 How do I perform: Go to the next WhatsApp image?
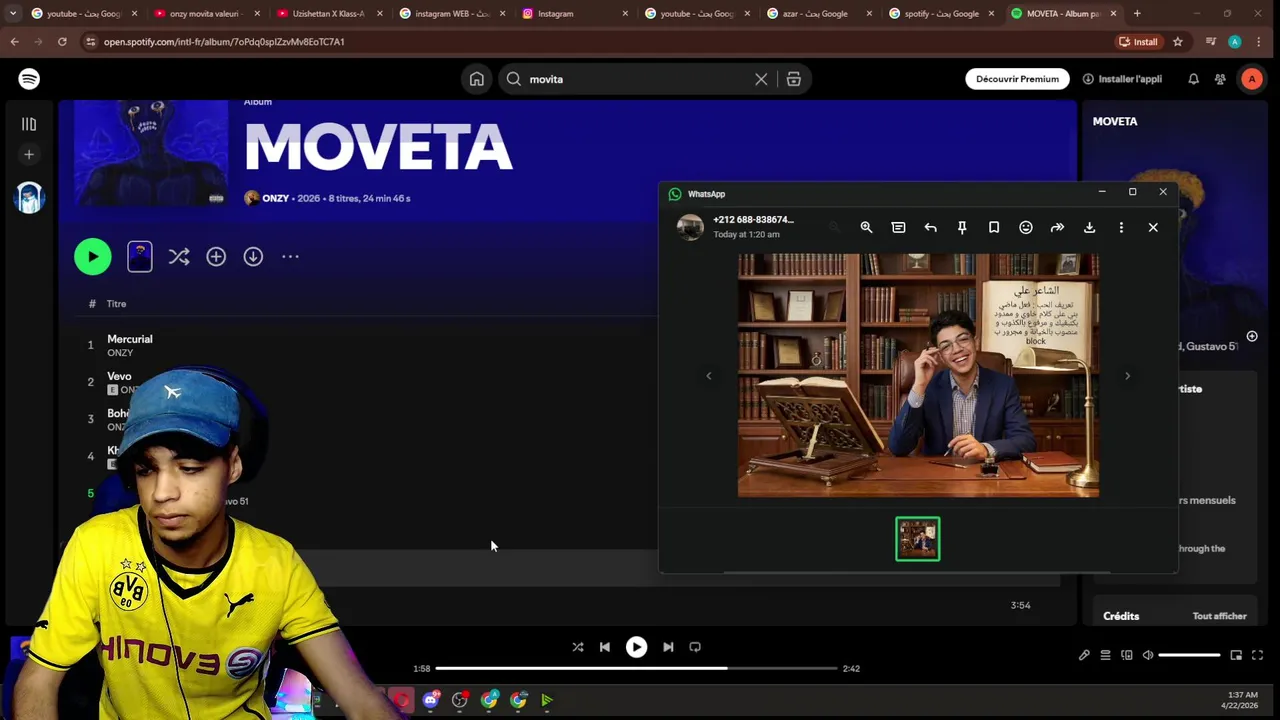1127,376
